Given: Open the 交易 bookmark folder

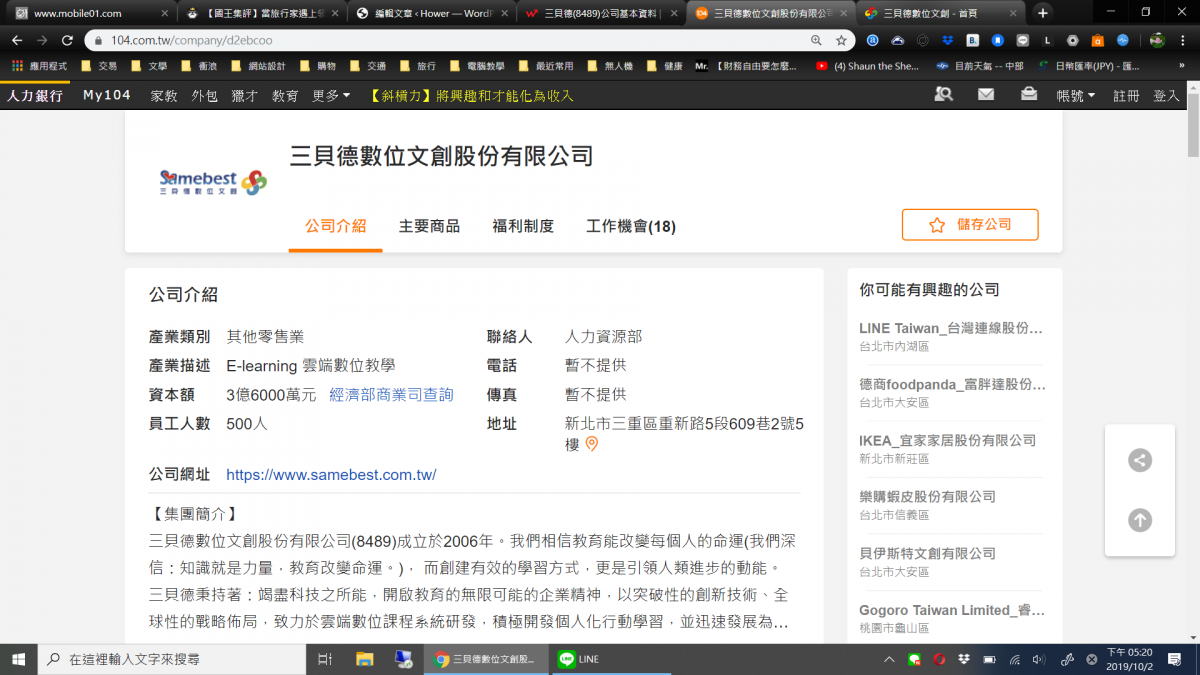Looking at the screenshot, I should 99,66.
